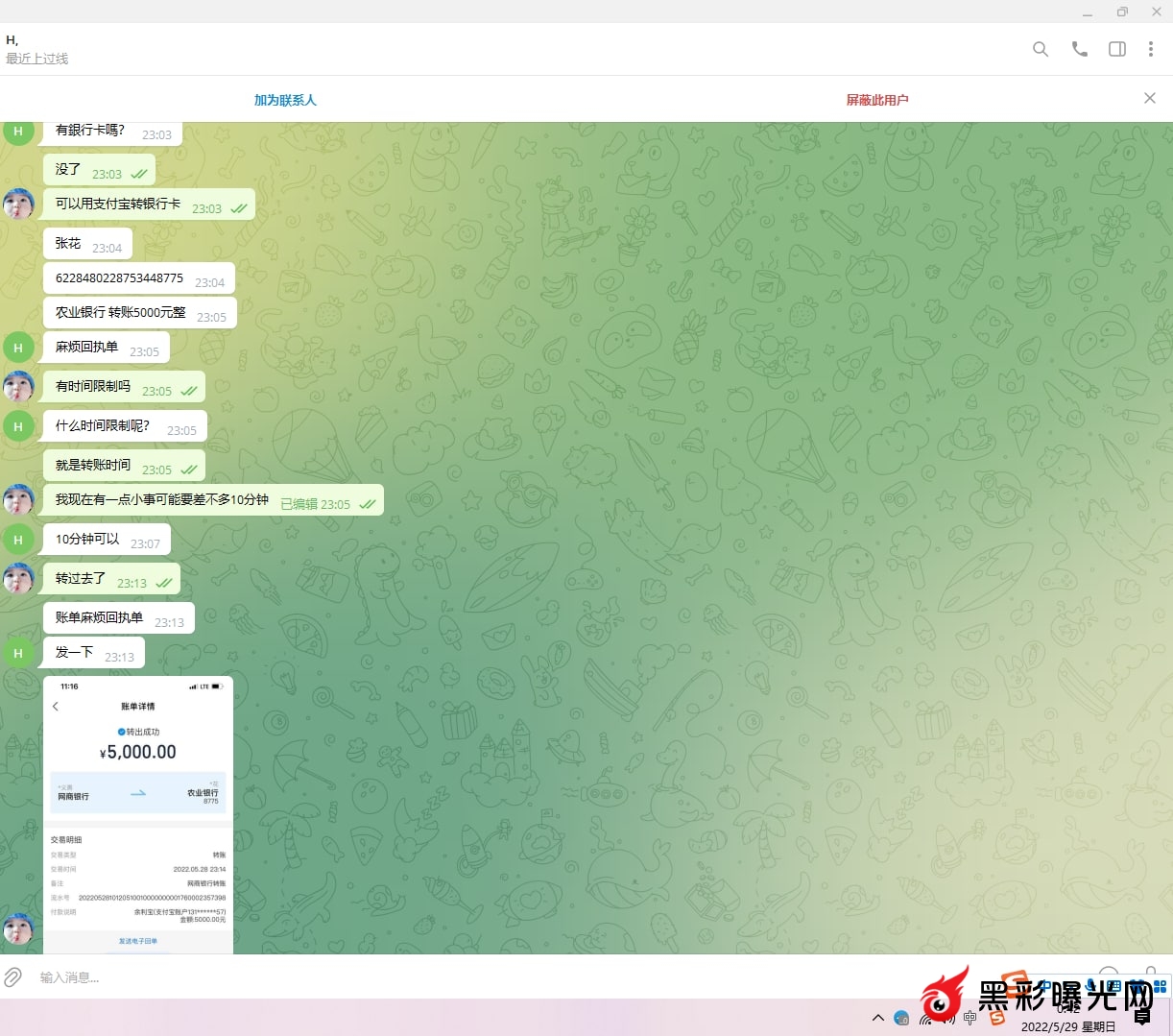Click the green H avatar beside 10分钟可以

coord(18,540)
